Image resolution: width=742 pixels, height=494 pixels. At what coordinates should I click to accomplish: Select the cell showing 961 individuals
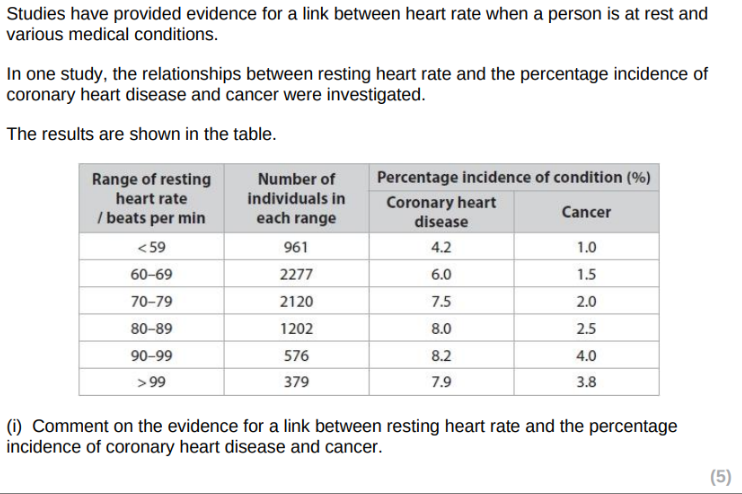tap(296, 248)
